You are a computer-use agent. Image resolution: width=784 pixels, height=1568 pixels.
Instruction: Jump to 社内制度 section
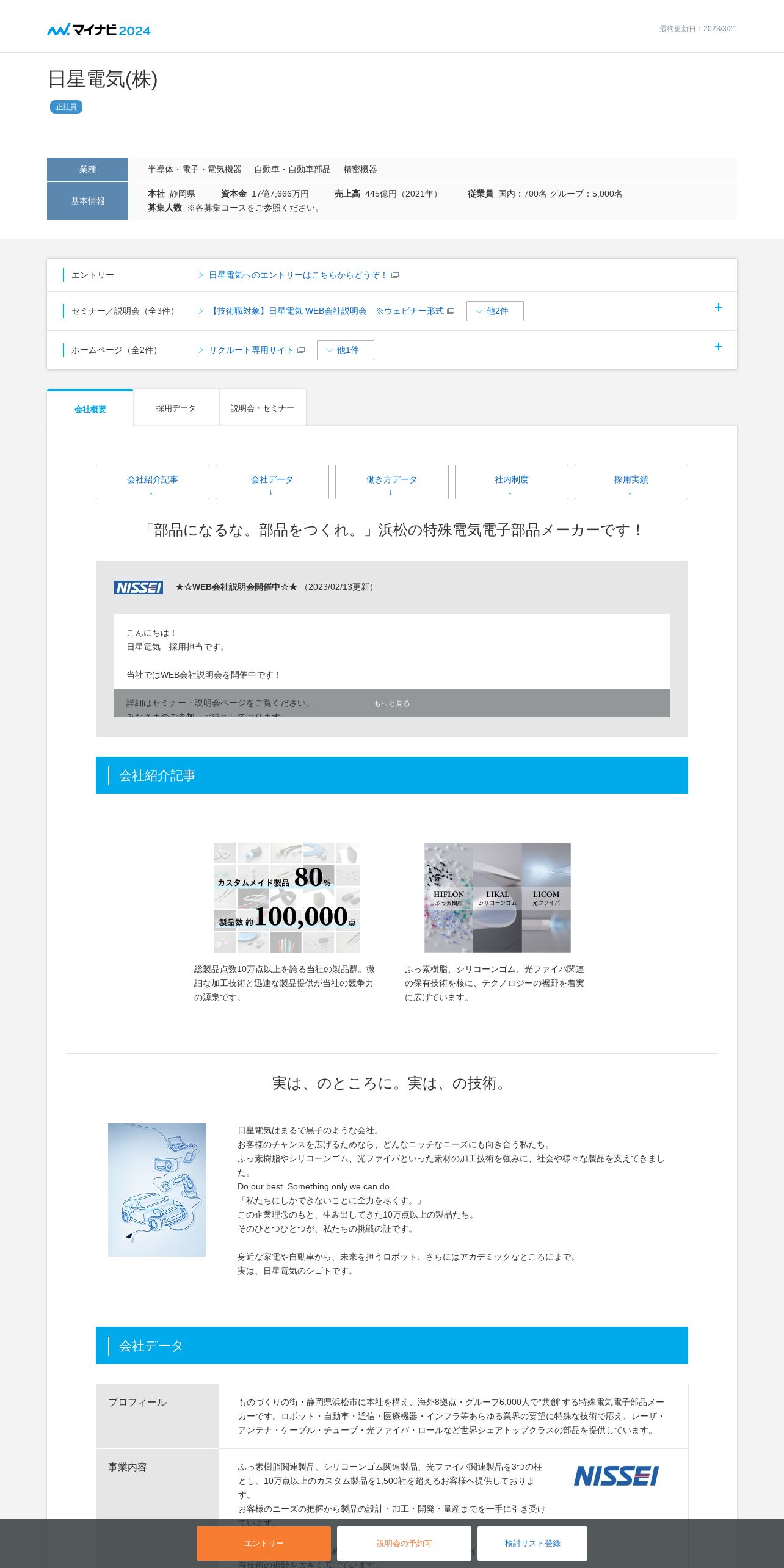tap(512, 482)
